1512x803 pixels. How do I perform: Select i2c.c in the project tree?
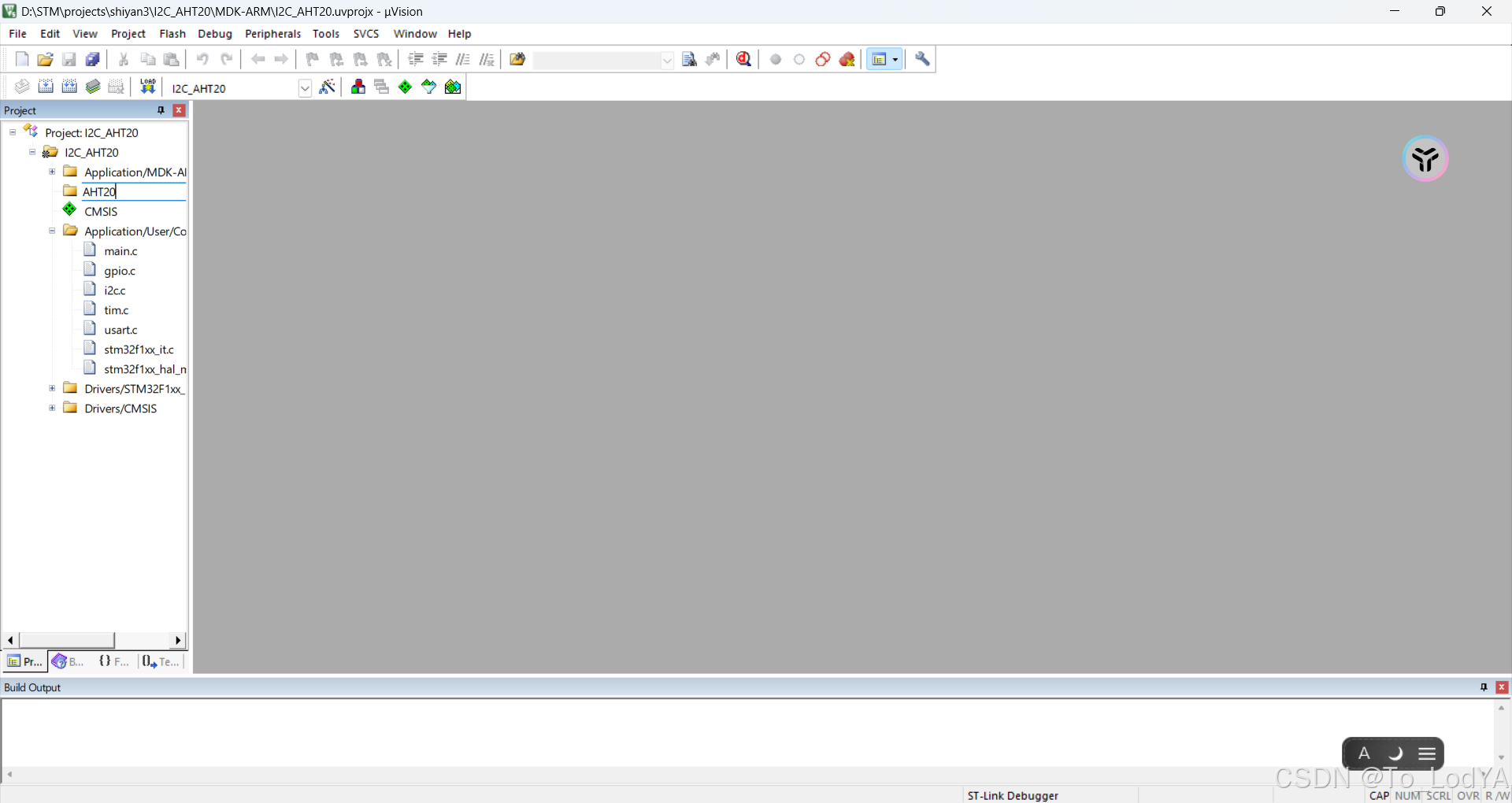(x=115, y=290)
